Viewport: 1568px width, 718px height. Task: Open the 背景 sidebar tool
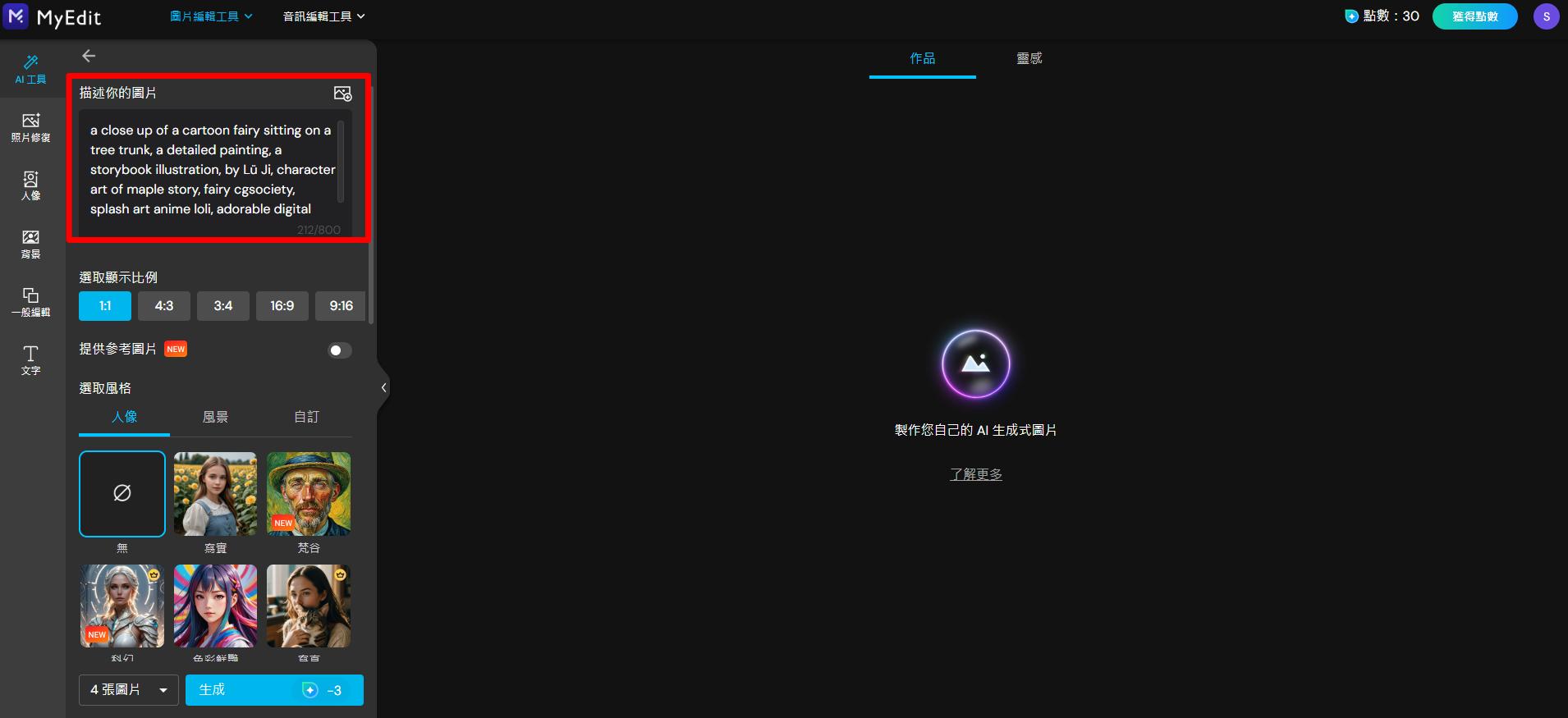31,244
